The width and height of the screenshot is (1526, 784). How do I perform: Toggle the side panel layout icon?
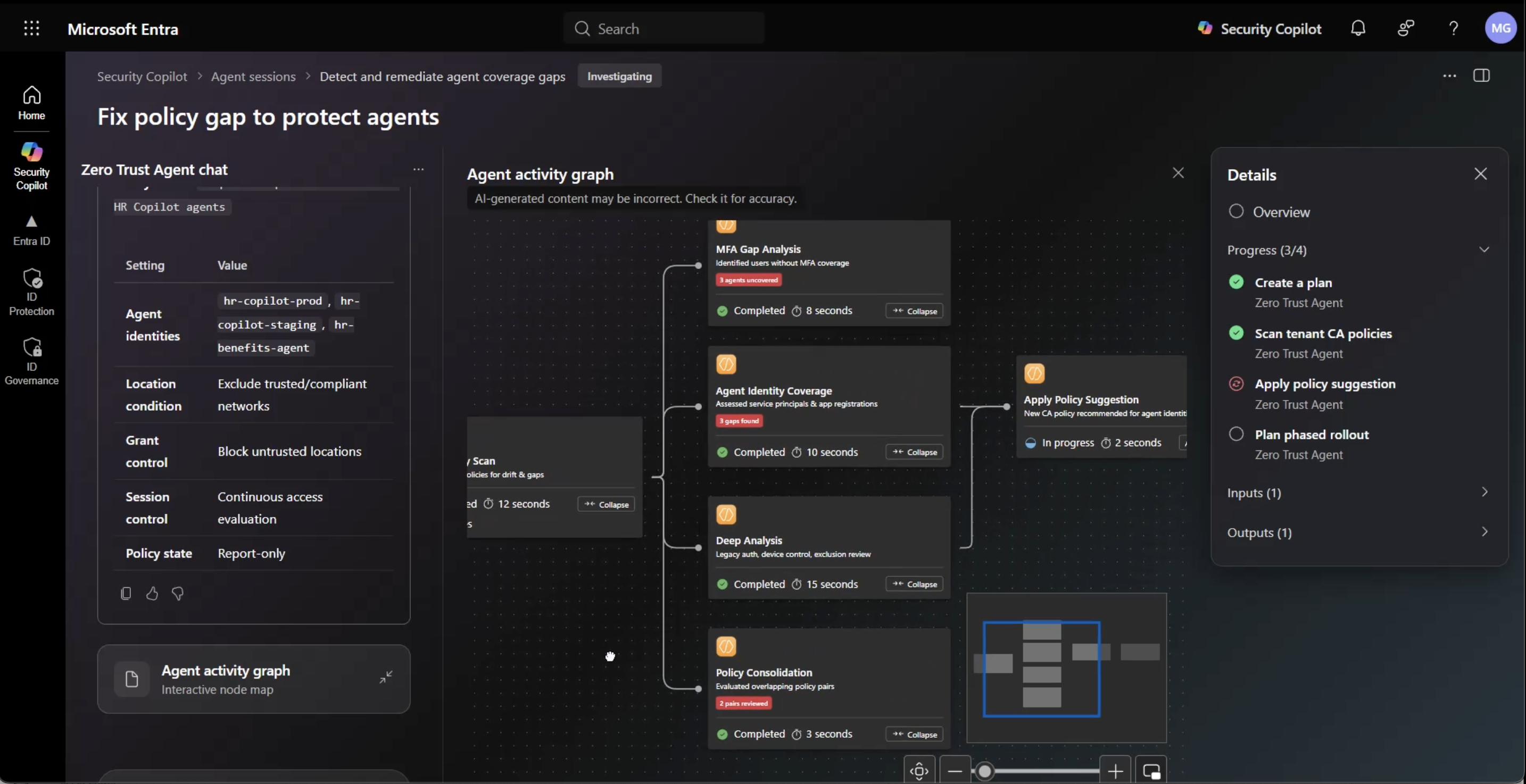coord(1481,75)
